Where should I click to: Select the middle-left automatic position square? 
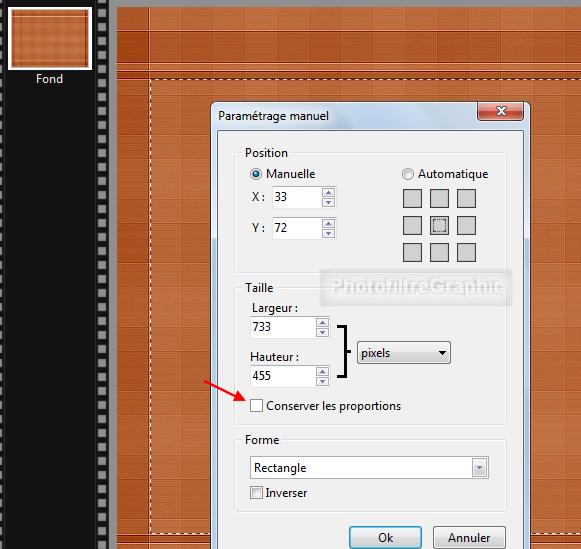(412, 225)
